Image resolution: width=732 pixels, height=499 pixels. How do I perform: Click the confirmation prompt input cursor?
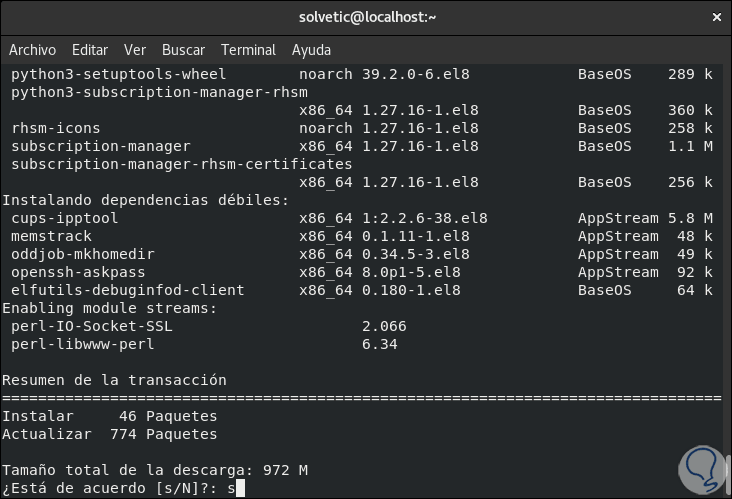tap(239, 489)
